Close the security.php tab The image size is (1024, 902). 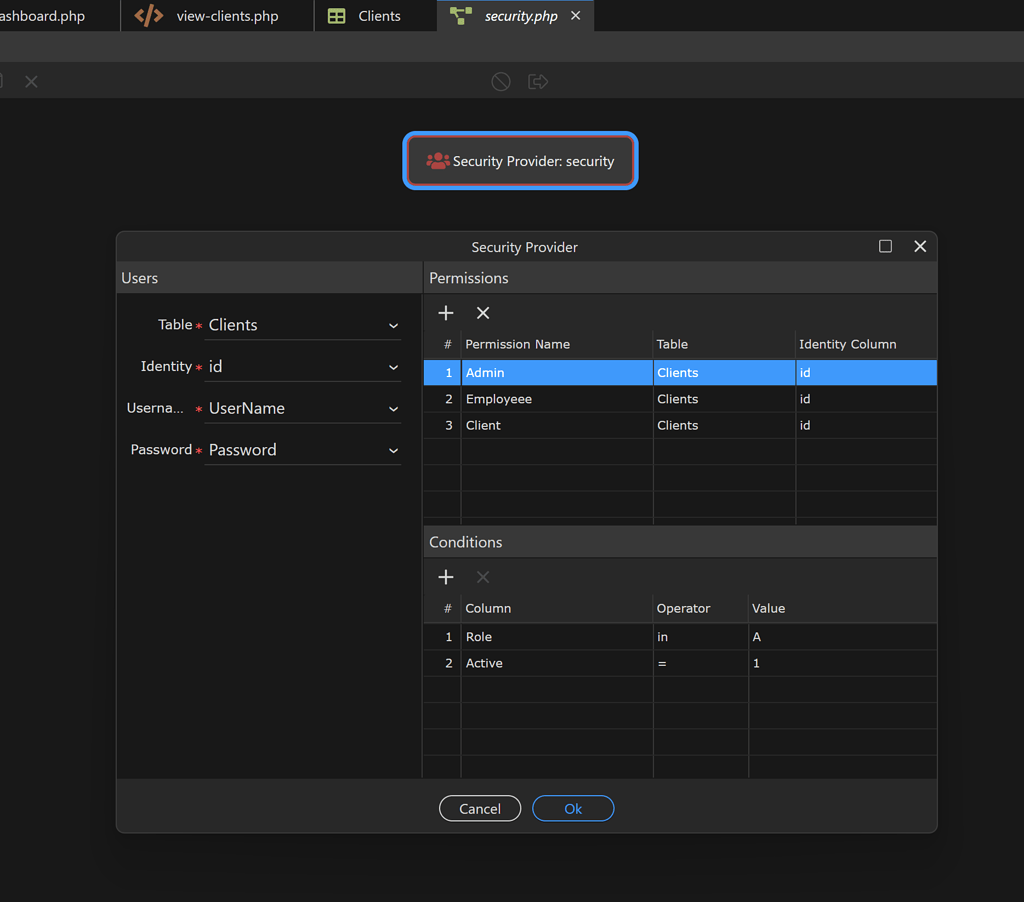coord(575,16)
